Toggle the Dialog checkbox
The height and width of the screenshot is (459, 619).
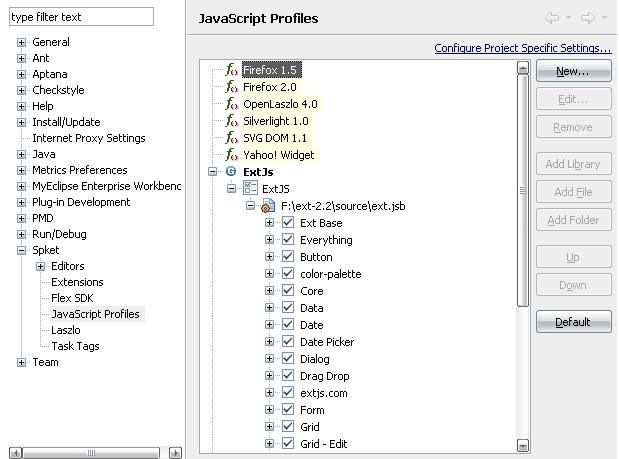point(288,358)
